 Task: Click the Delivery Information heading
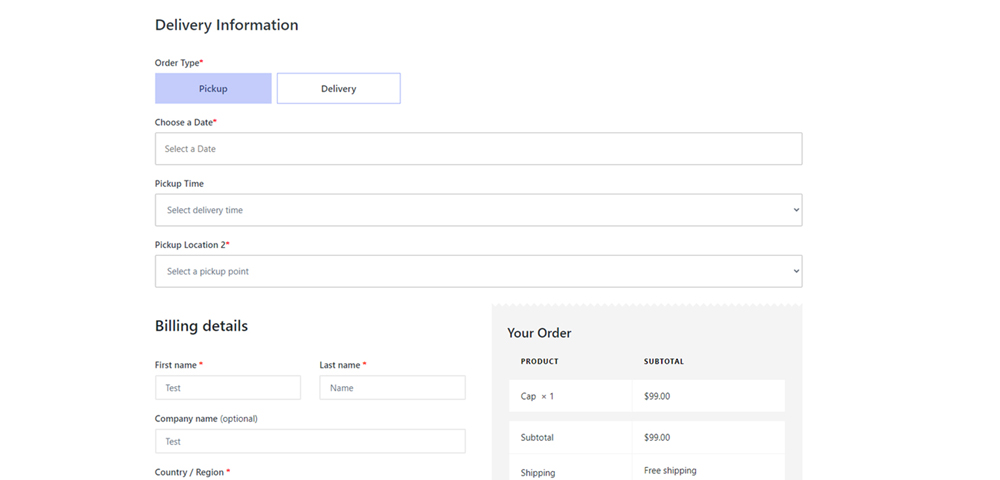226,25
